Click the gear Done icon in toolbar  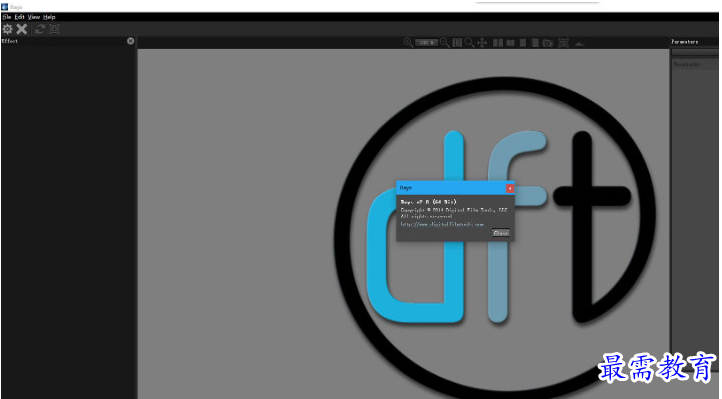[x=7, y=29]
